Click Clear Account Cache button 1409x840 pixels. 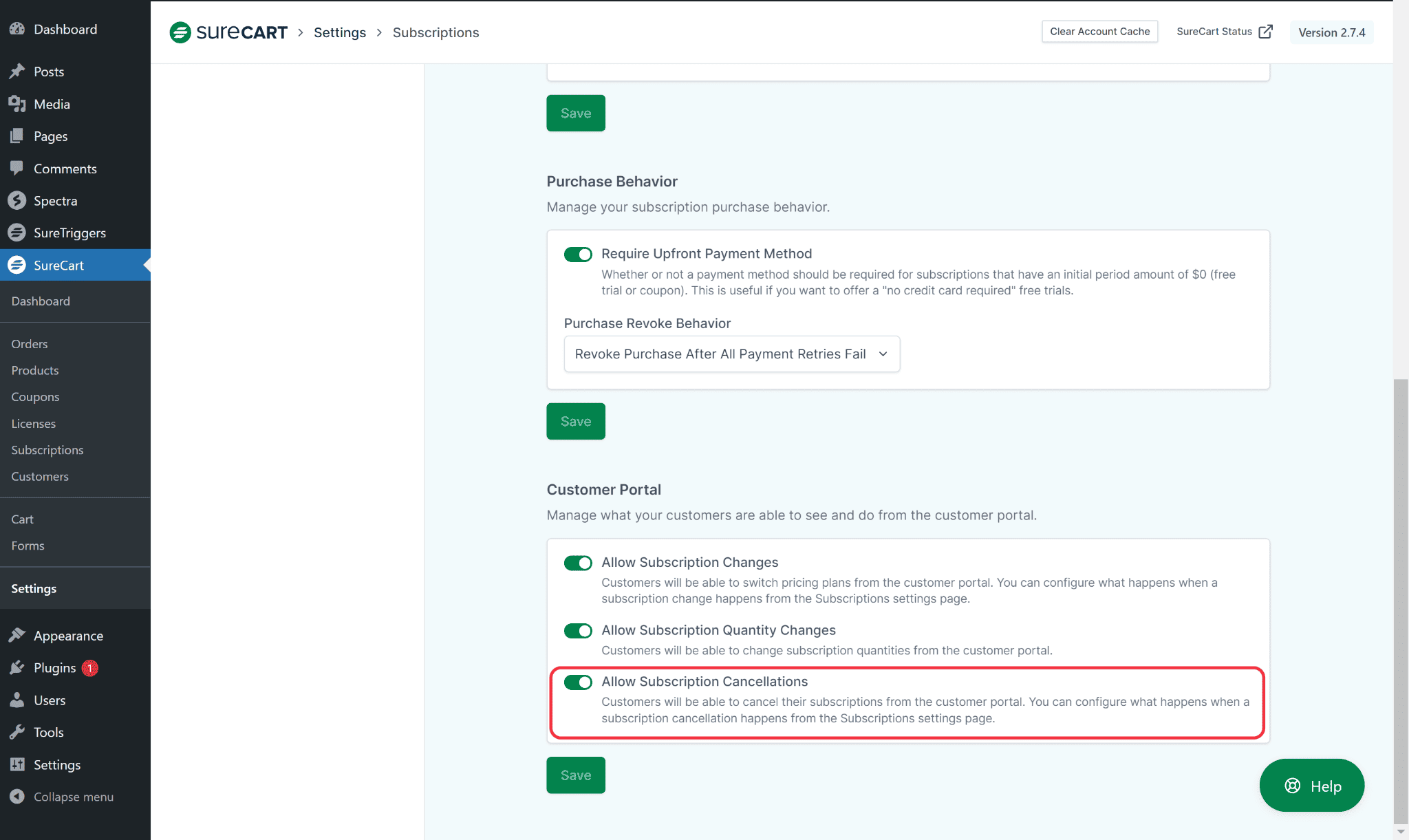(1099, 32)
